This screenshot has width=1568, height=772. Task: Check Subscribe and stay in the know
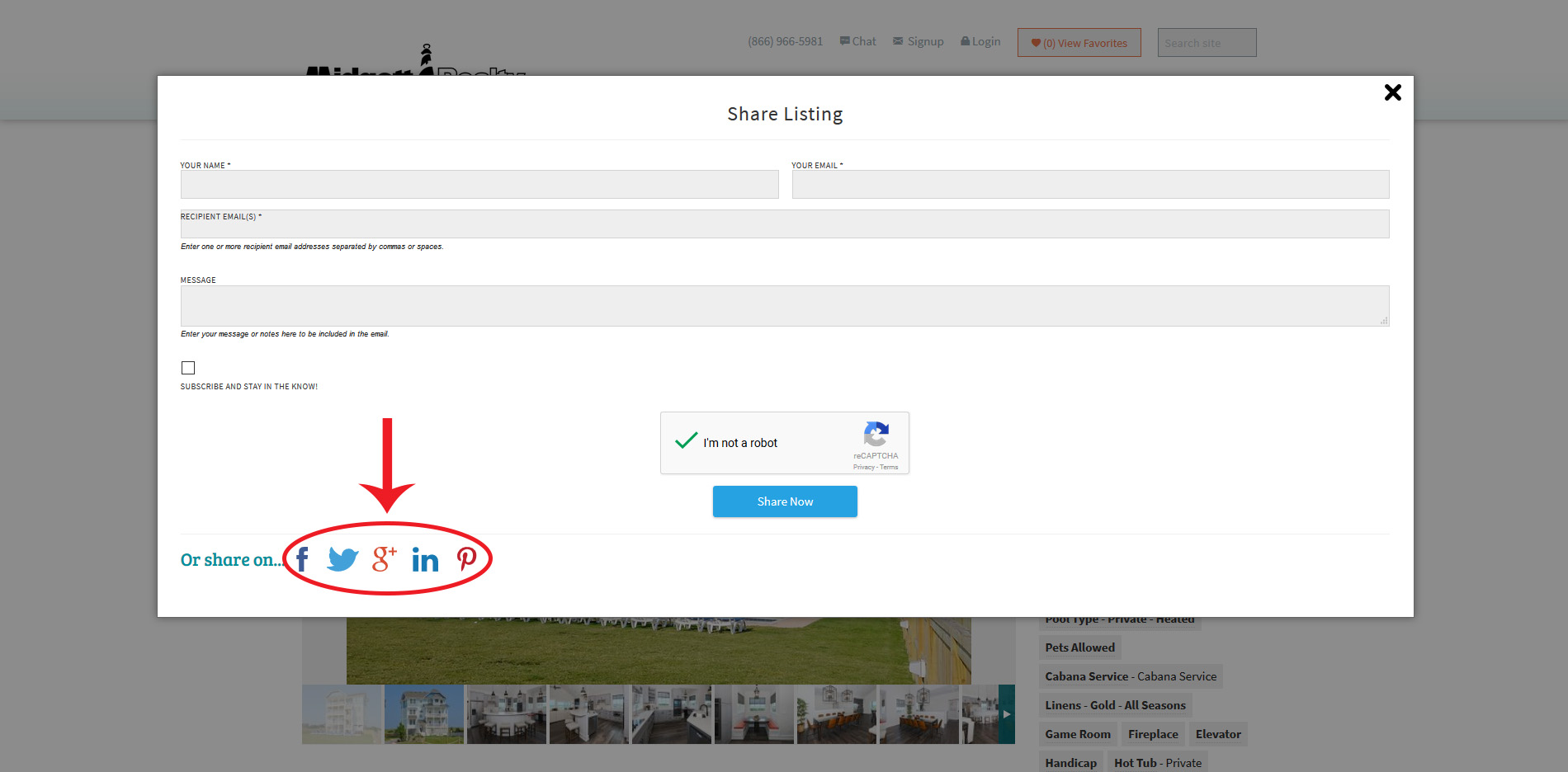(188, 368)
